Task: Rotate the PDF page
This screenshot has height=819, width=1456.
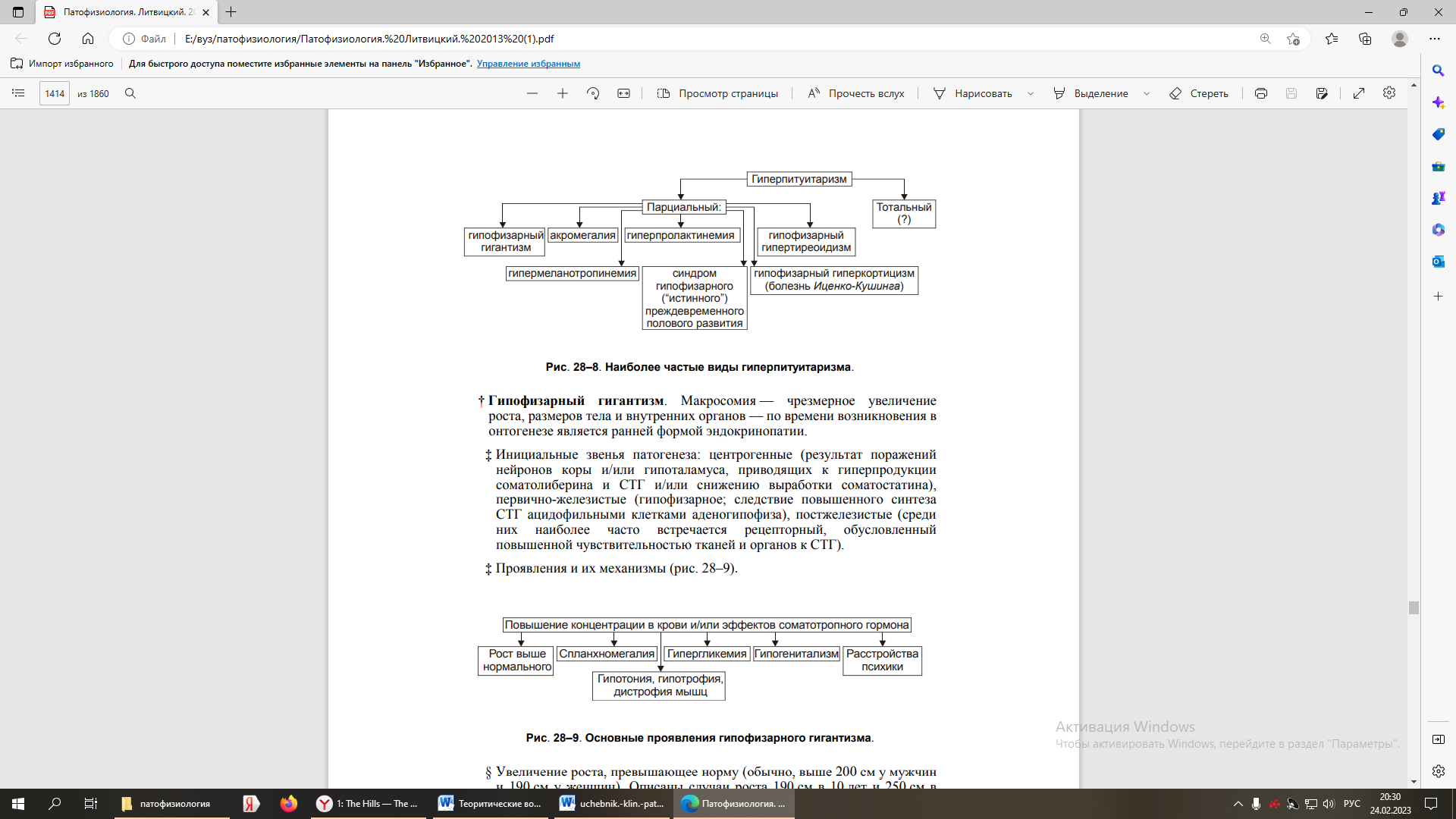Action: (593, 93)
